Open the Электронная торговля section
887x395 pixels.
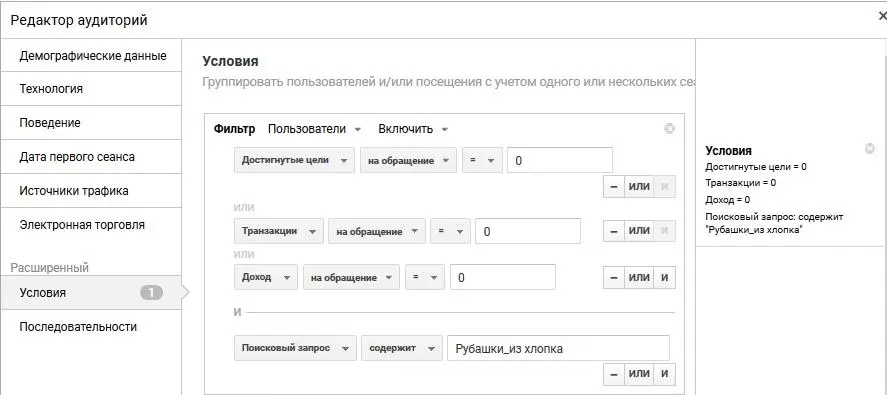coord(91,225)
